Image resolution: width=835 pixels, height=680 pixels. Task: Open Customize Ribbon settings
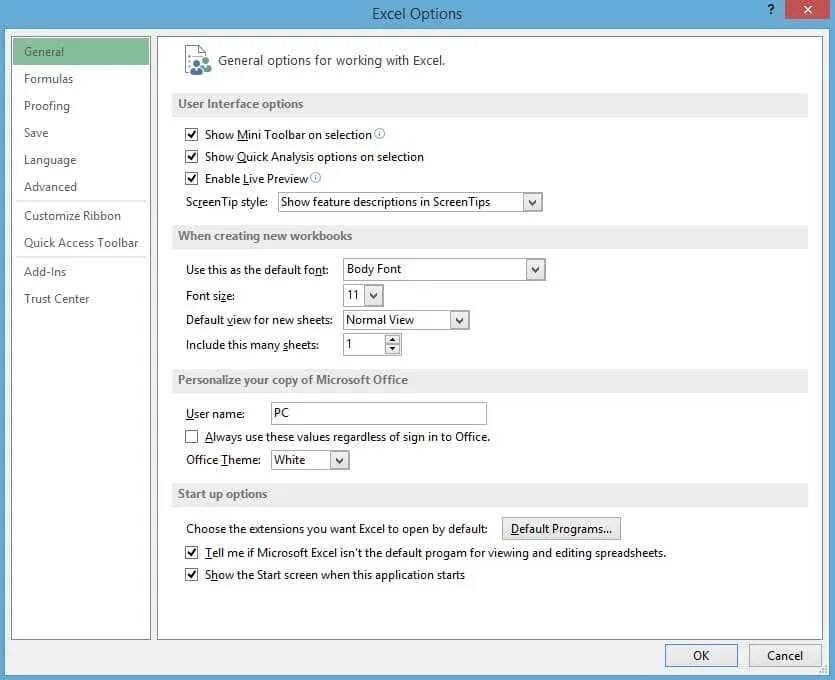coord(81,216)
